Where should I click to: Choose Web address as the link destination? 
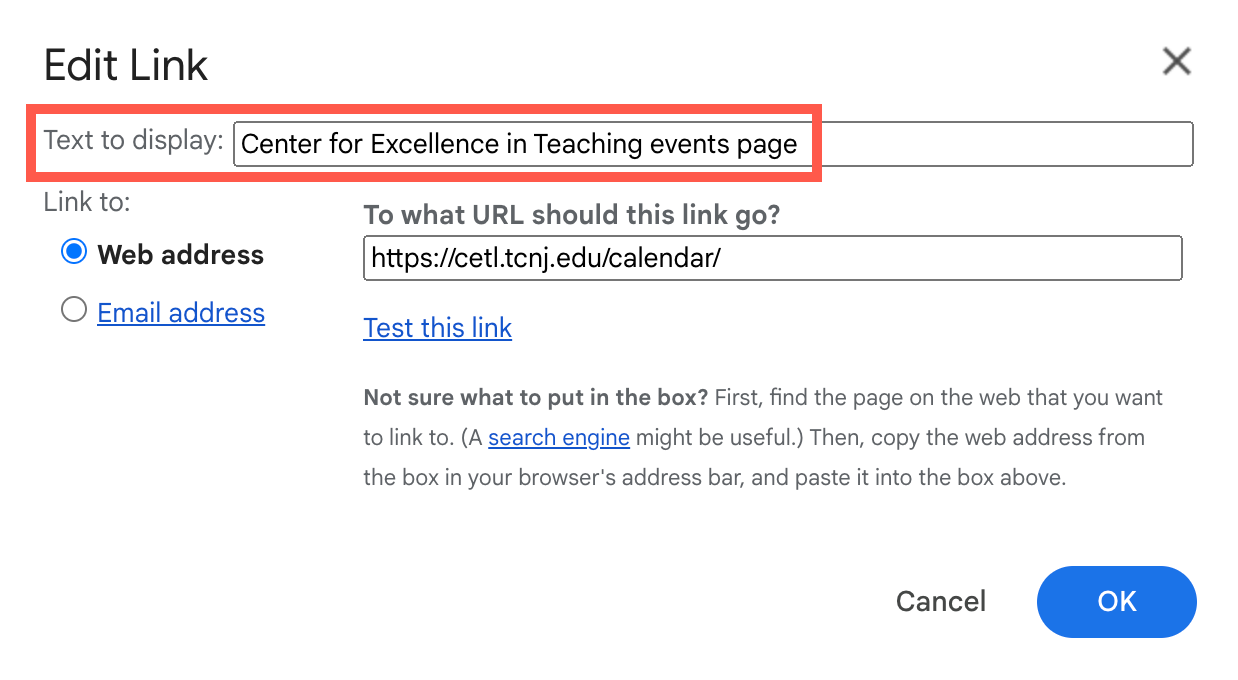tap(73, 253)
